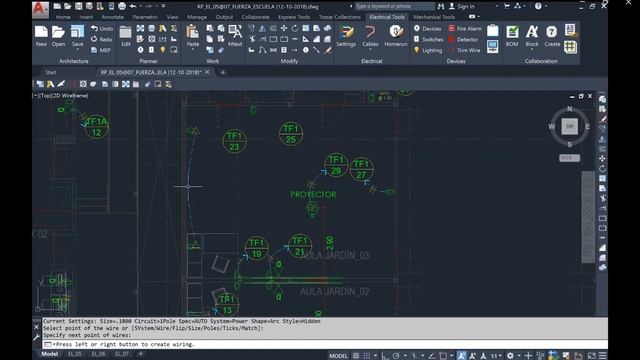Viewport: 640px width, 360px height.
Task: Click the Open folder button in Architecture panel
Action: [x=58, y=36]
